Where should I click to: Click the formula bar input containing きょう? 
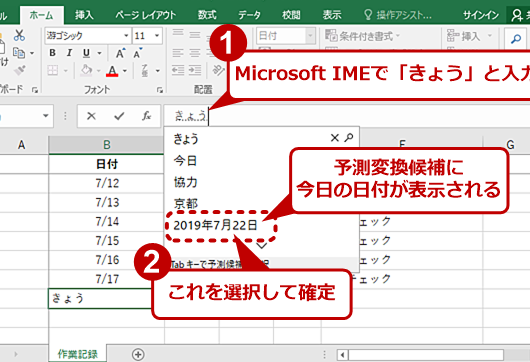point(347,116)
